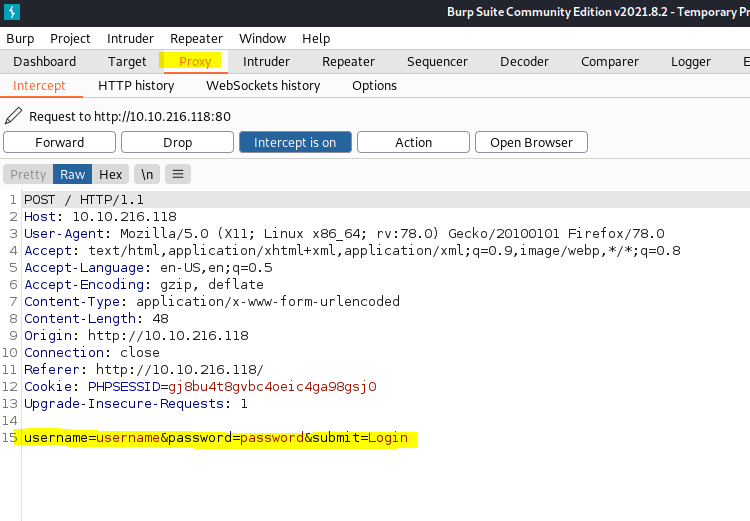Switch to the Repeater tool tab
This screenshot has width=750, height=521.
coord(348,61)
